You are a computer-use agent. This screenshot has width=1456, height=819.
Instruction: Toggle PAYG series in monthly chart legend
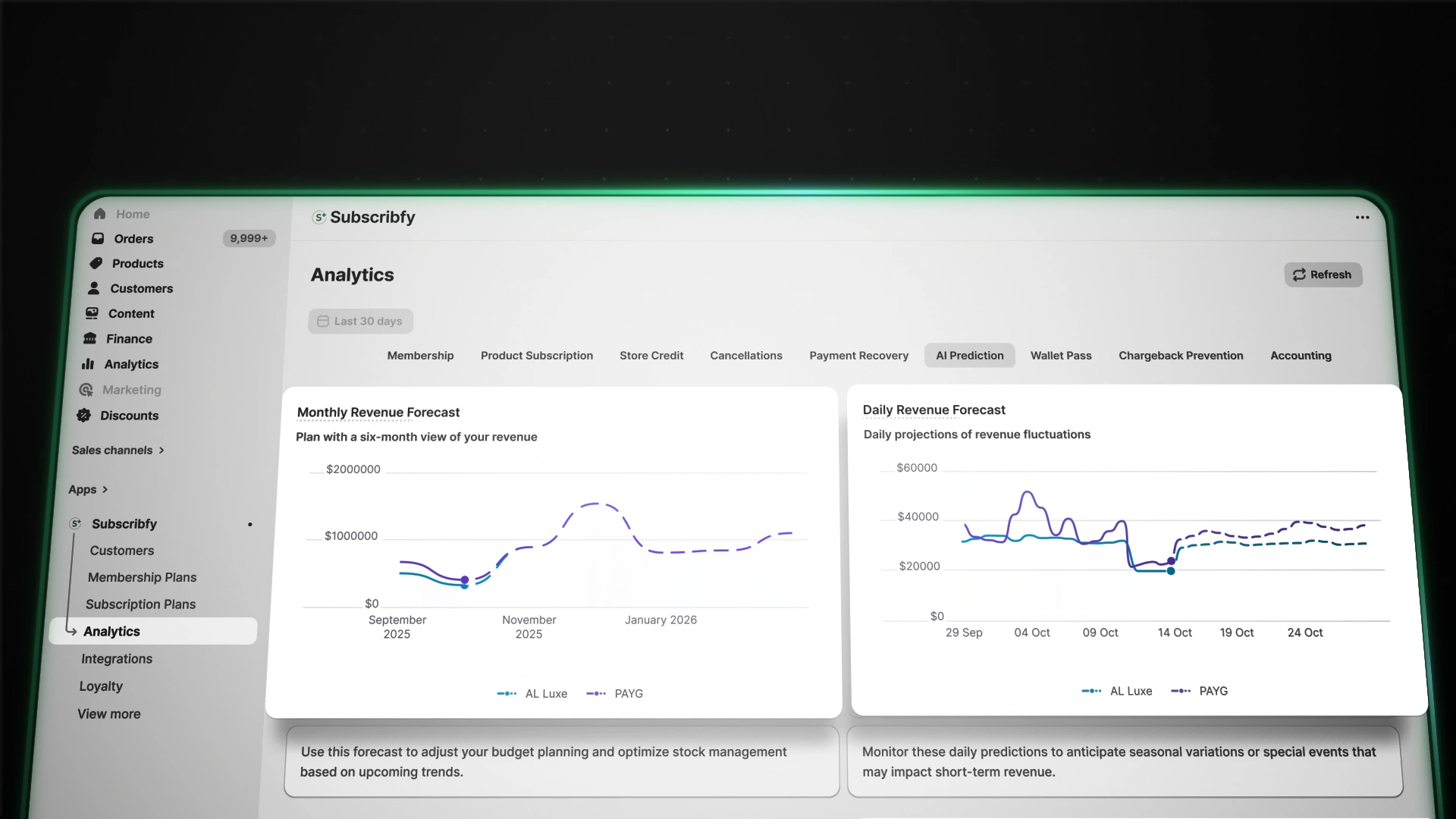click(x=614, y=694)
